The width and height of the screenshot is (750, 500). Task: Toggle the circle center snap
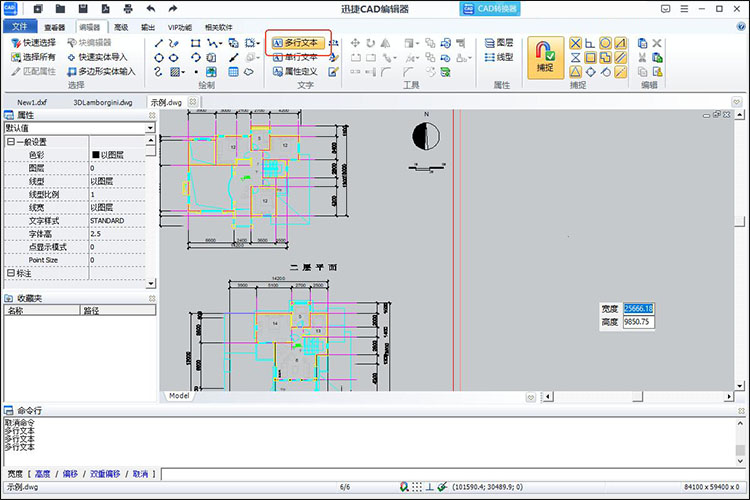pyautogui.click(x=605, y=44)
